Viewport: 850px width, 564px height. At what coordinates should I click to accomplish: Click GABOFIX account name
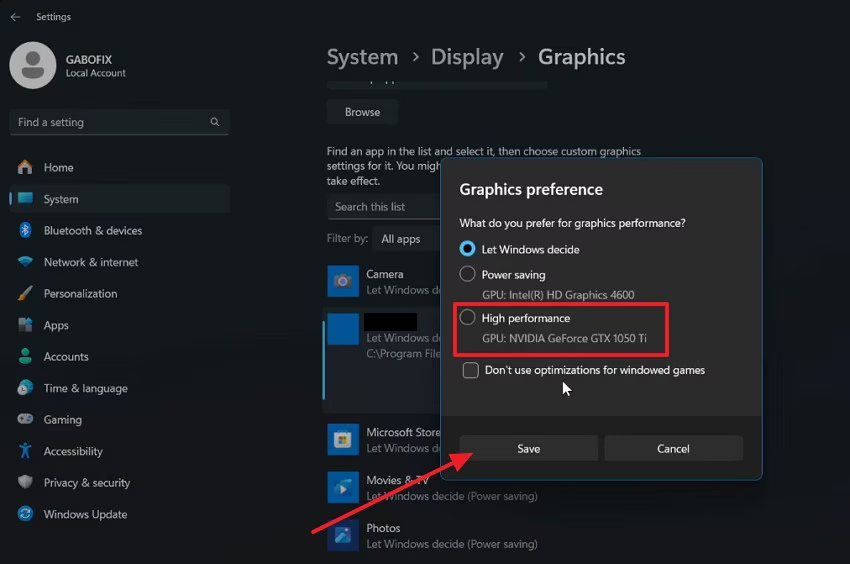tap(89, 60)
